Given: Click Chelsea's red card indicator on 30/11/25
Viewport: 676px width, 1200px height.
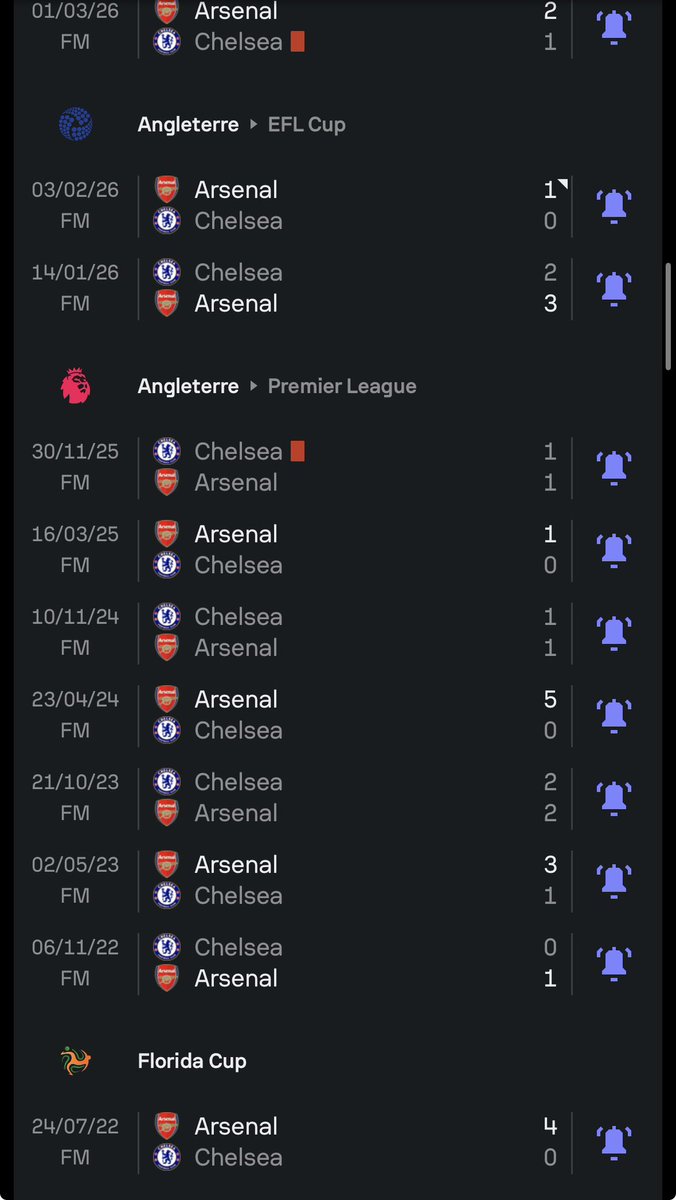Looking at the screenshot, I should [x=297, y=452].
